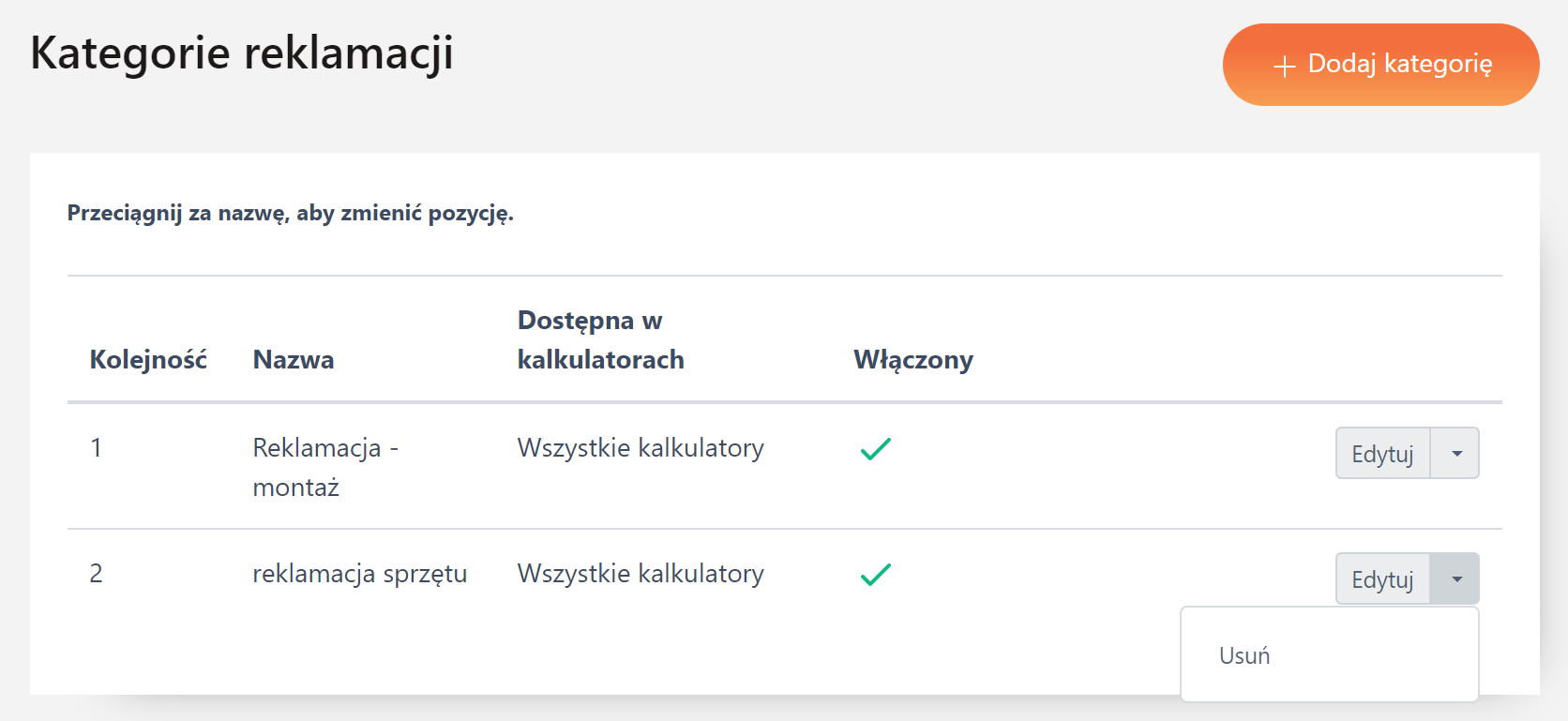This screenshot has height=721, width=1568.
Task: Click the Kolejność column header
Action: tap(148, 360)
